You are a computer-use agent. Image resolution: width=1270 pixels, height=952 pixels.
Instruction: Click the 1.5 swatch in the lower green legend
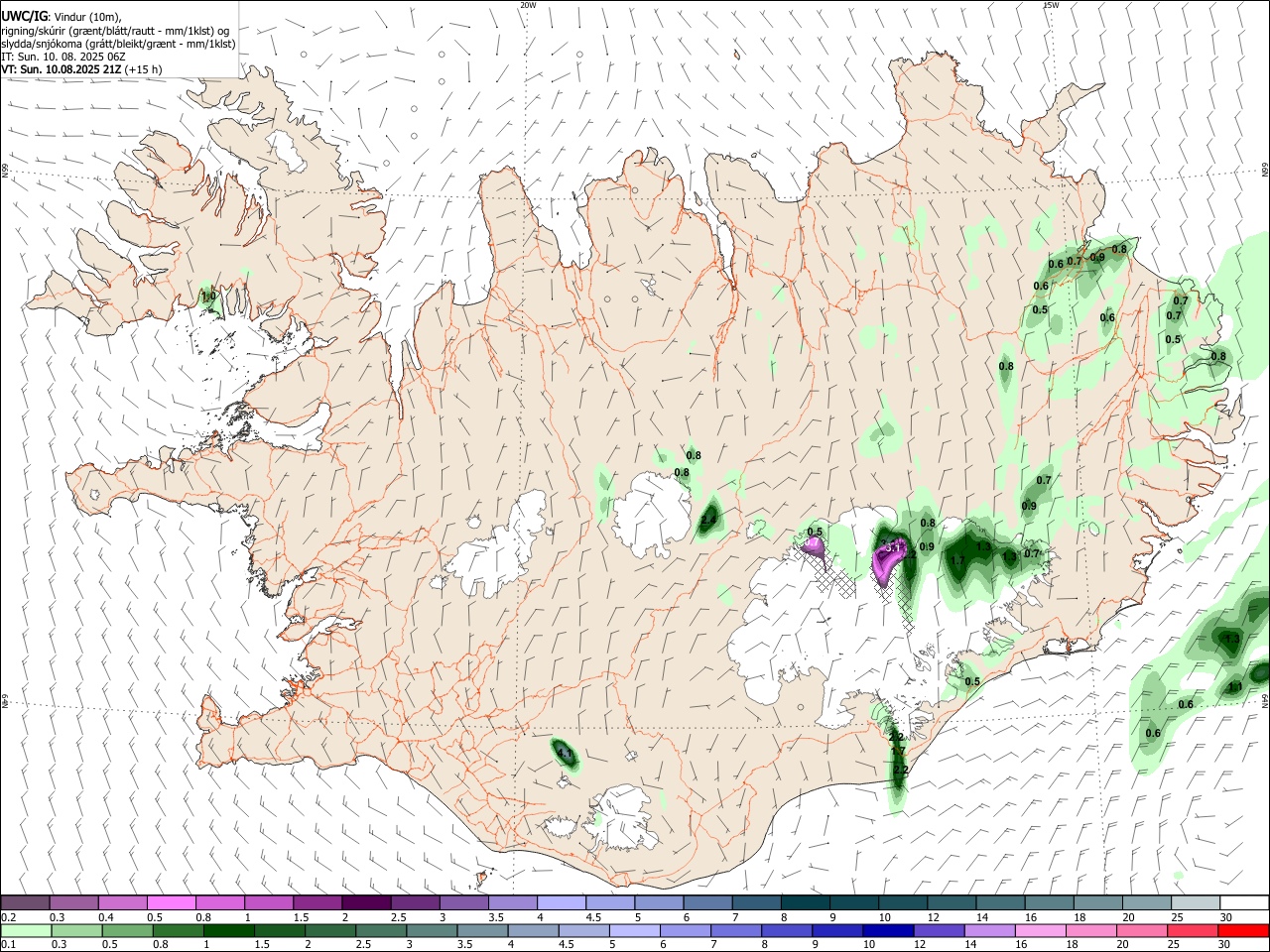click(279, 930)
